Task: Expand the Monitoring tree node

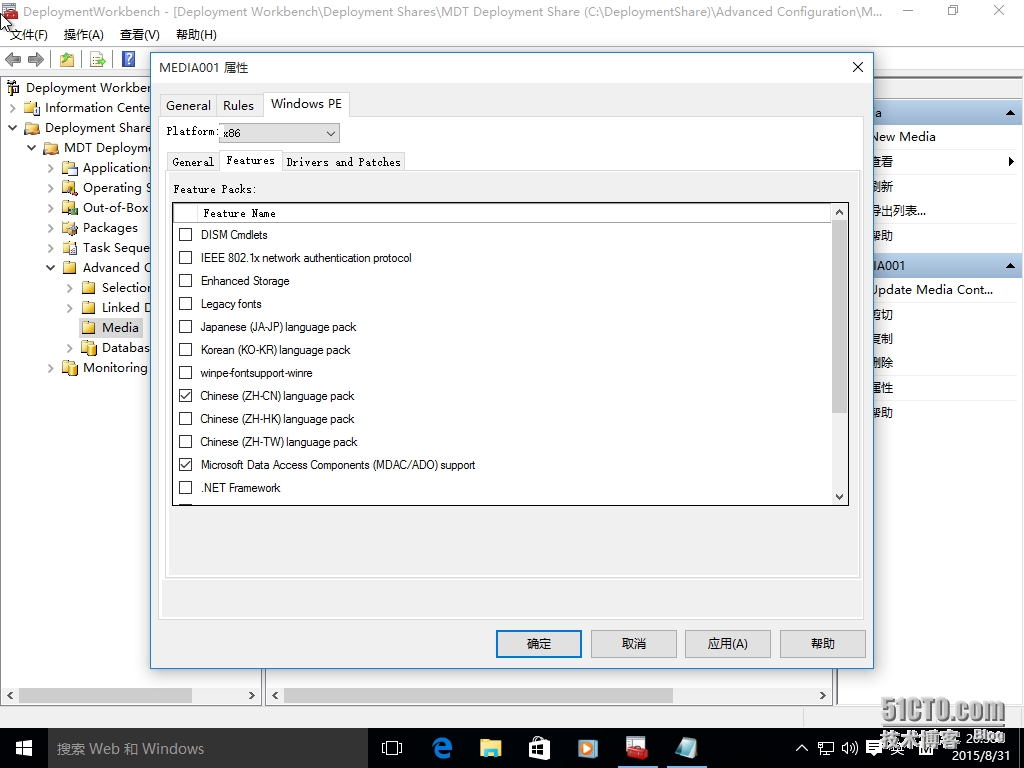Action: pyautogui.click(x=50, y=368)
